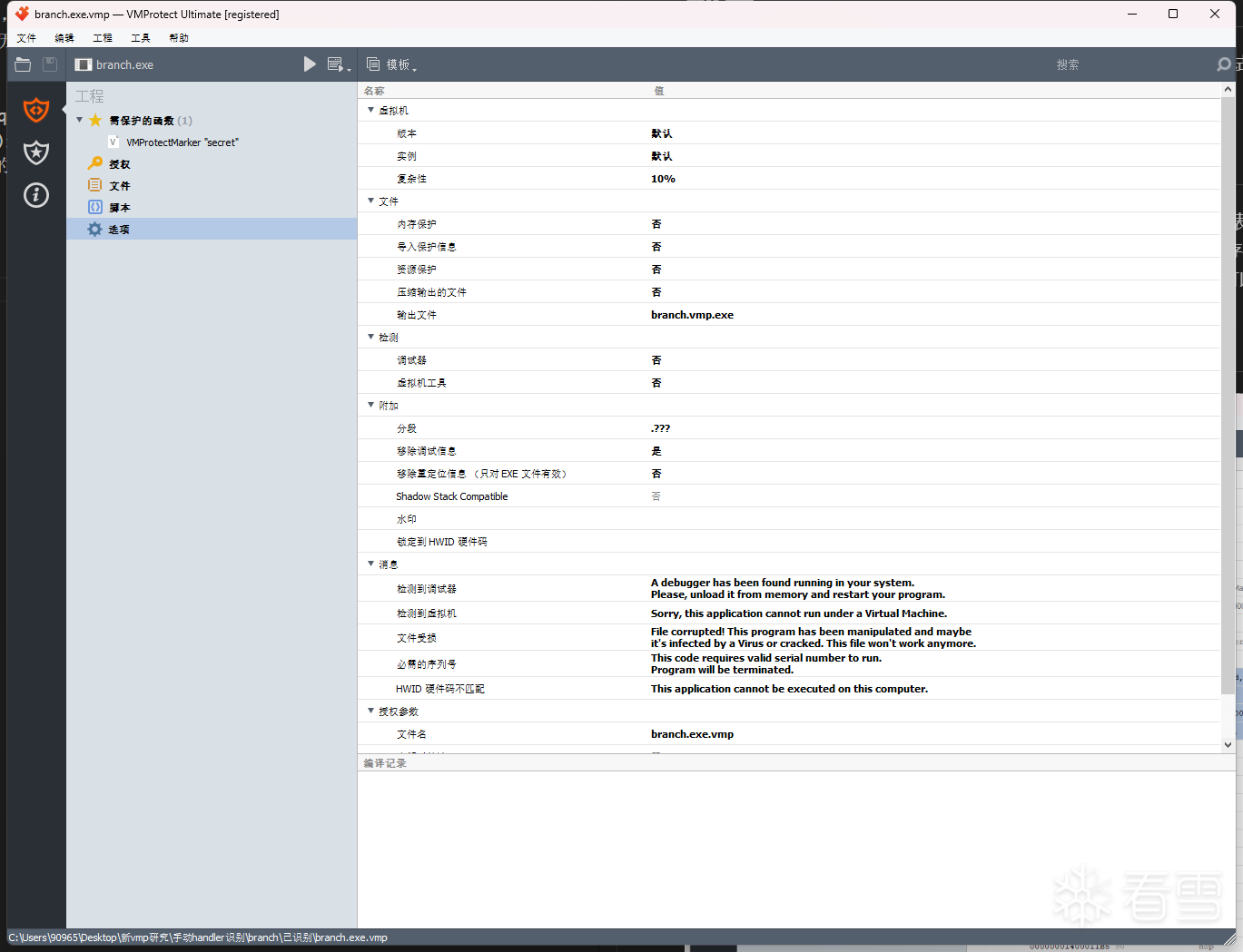Collapse the 检测 group
The width and height of the screenshot is (1243, 952).
pos(370,337)
